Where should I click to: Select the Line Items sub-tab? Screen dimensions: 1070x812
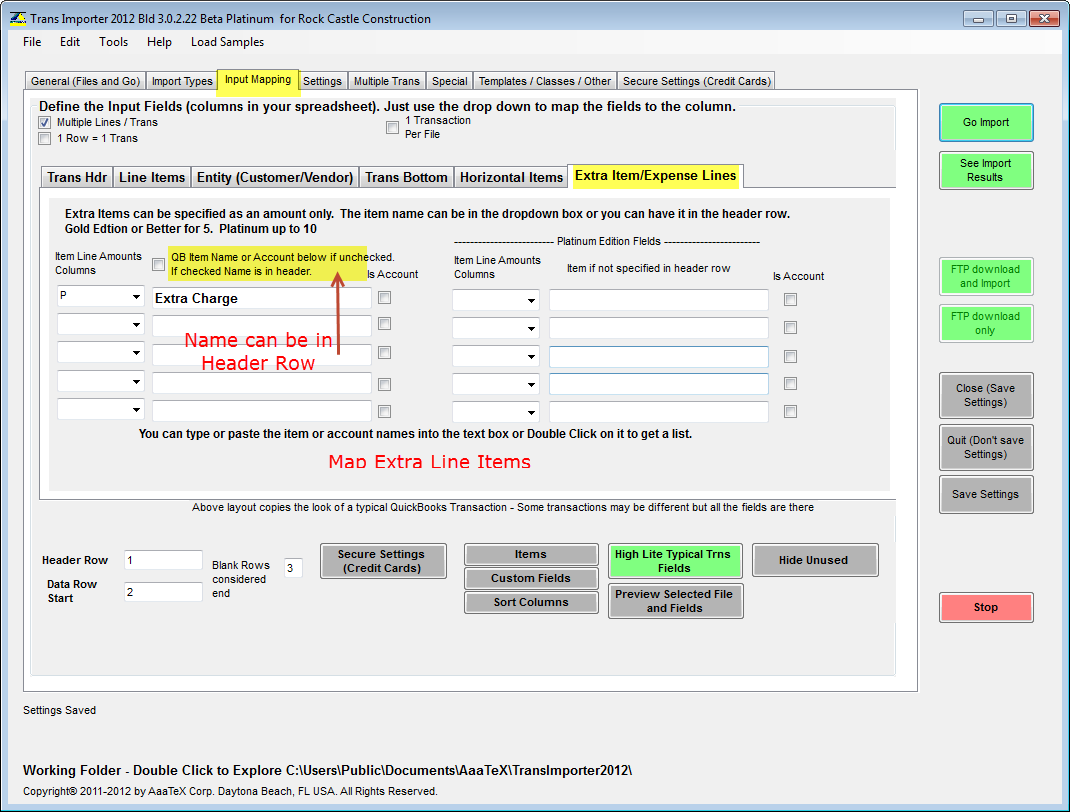[x=152, y=177]
